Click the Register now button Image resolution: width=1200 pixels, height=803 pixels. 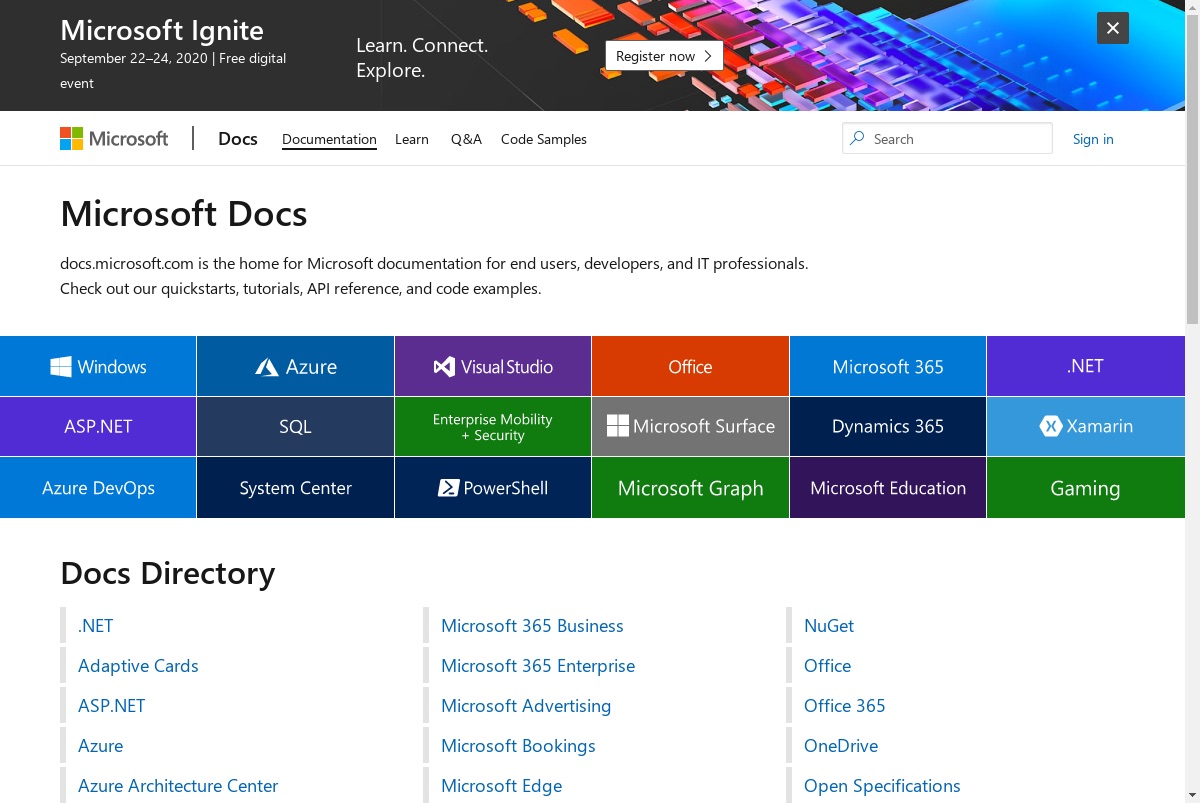pyautogui.click(x=664, y=56)
